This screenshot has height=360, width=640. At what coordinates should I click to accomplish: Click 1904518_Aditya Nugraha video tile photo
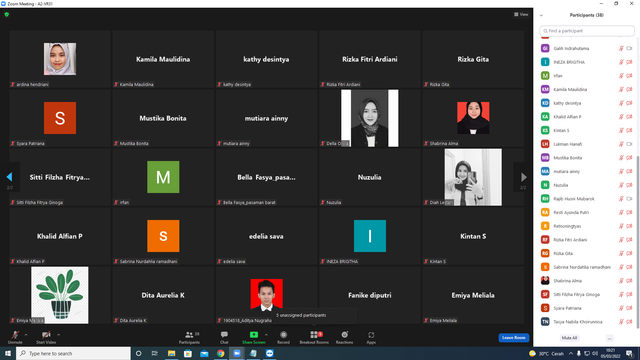click(267, 295)
